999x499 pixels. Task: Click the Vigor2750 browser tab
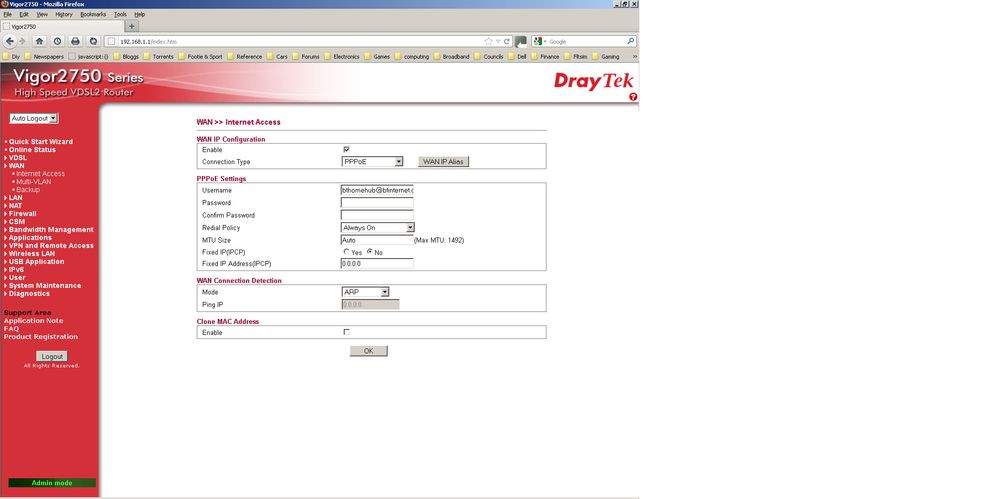pyautogui.click(x=62, y=26)
